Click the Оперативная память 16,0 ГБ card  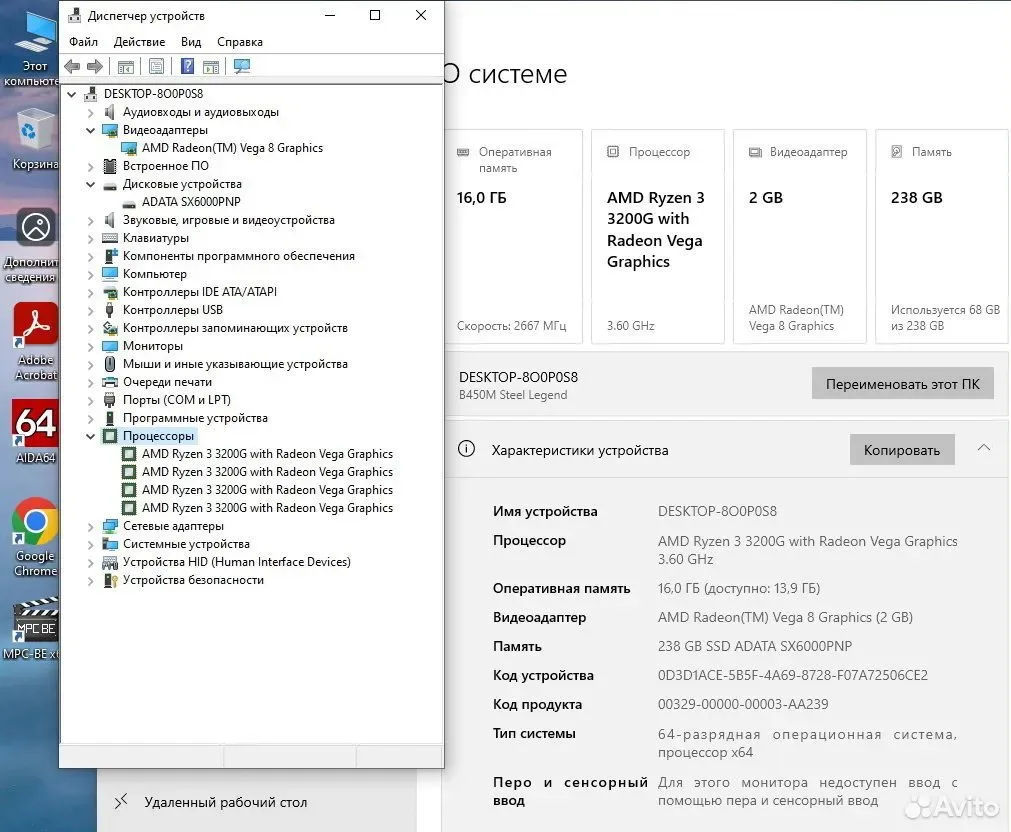click(x=513, y=237)
